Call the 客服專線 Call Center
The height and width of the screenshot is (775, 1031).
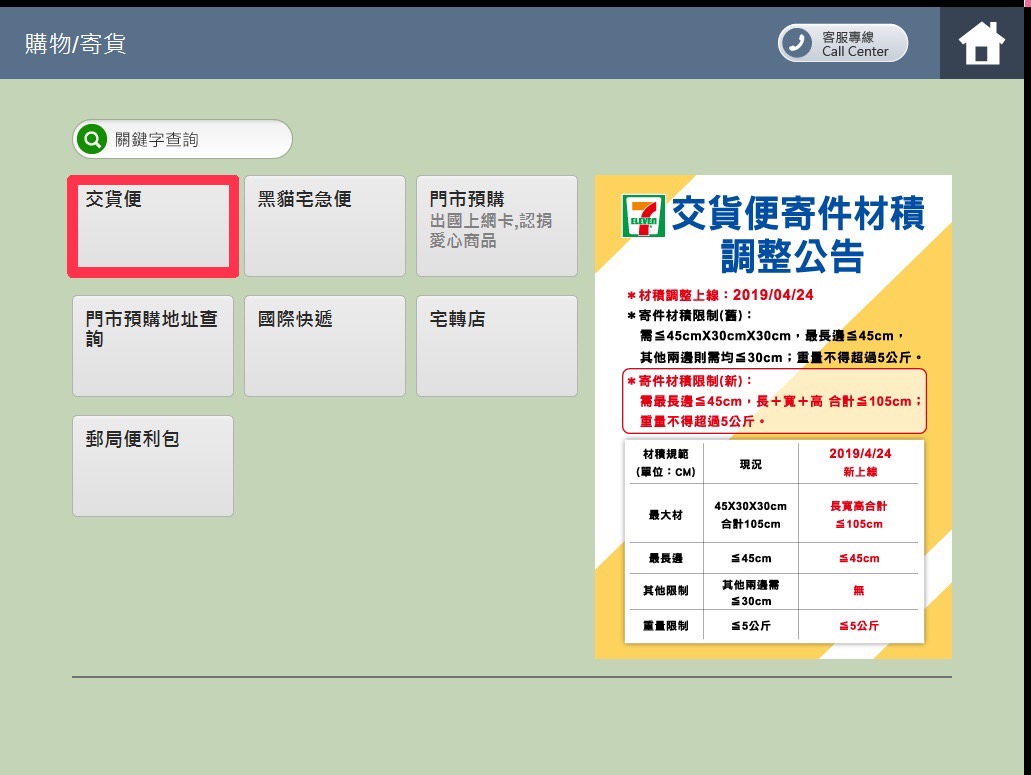pyautogui.click(x=843, y=43)
